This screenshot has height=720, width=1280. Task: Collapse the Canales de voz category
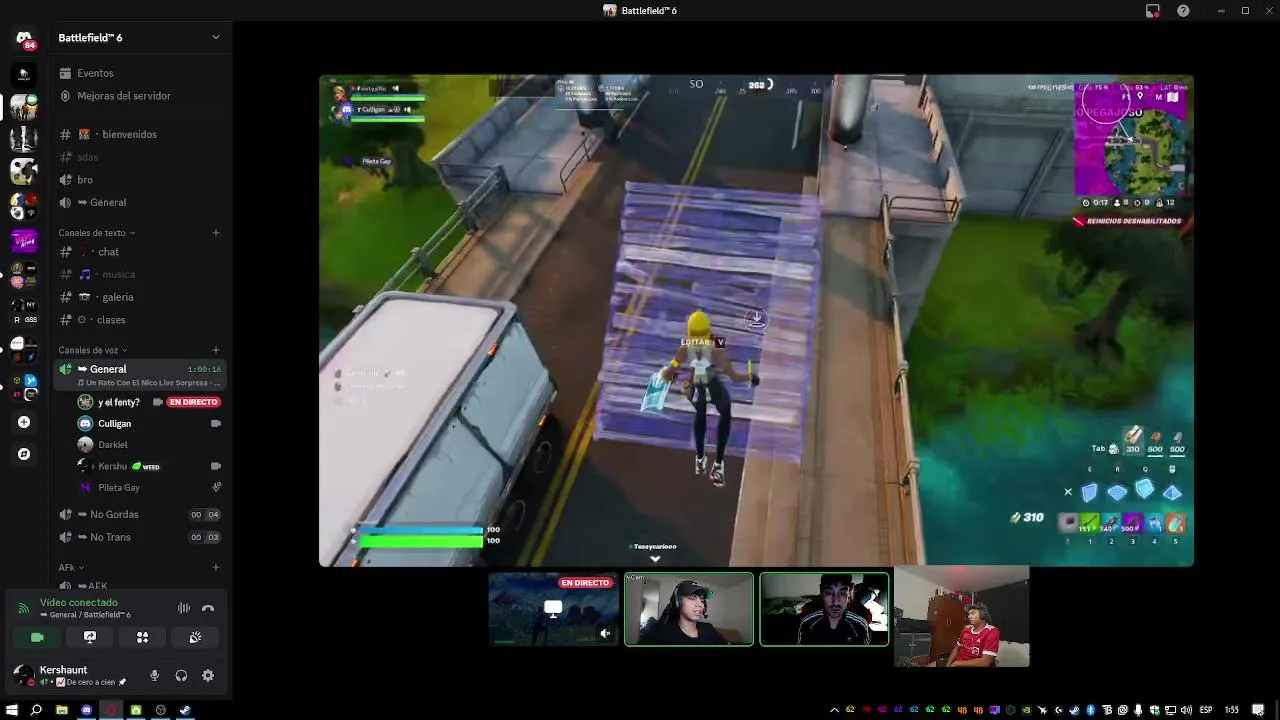pyautogui.click(x=92, y=350)
